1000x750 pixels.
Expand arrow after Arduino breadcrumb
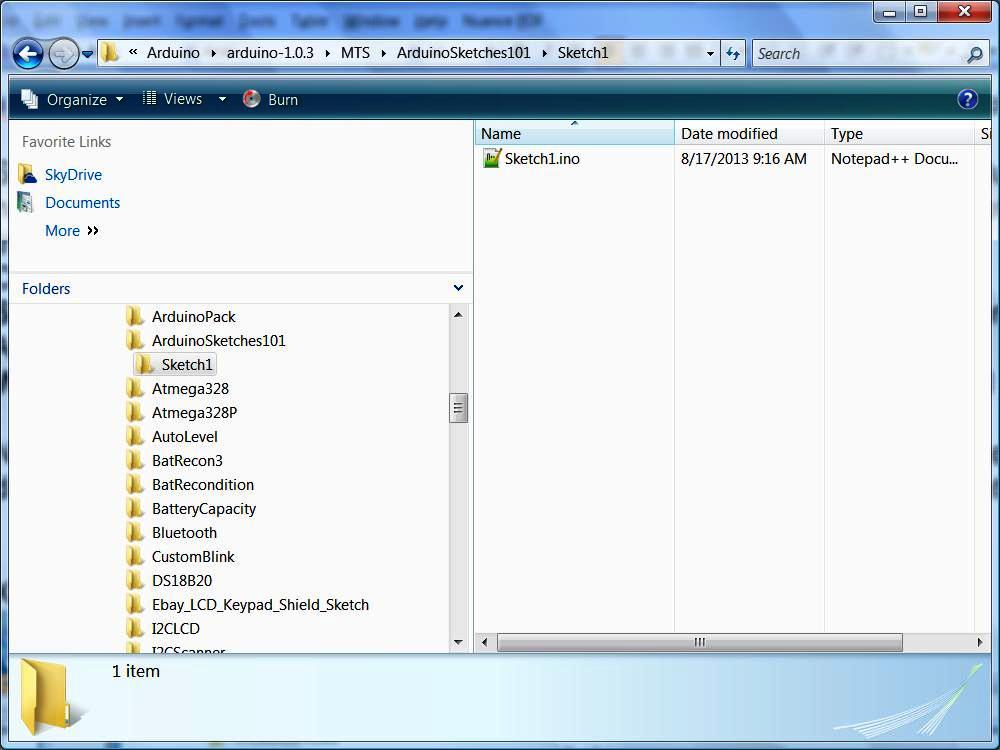(x=214, y=54)
